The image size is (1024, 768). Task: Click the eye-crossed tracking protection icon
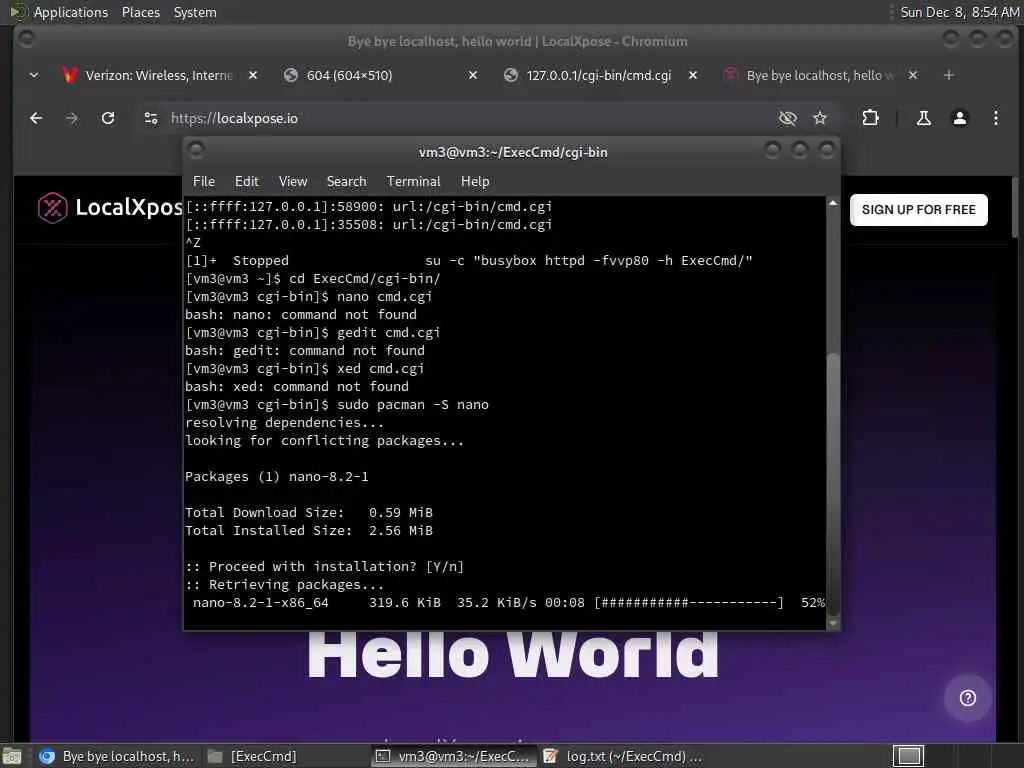click(788, 118)
